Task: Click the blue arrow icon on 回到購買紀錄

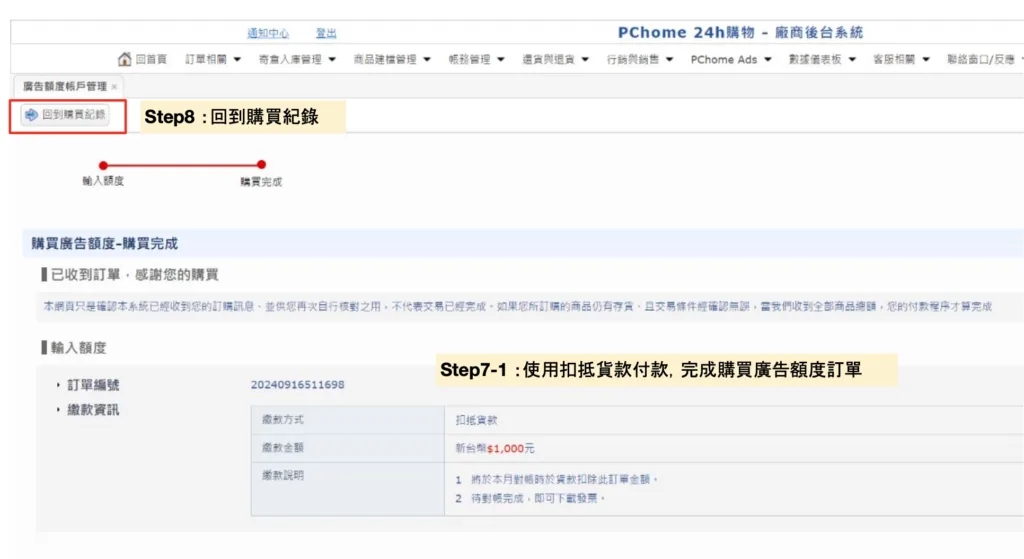Action: (31, 115)
